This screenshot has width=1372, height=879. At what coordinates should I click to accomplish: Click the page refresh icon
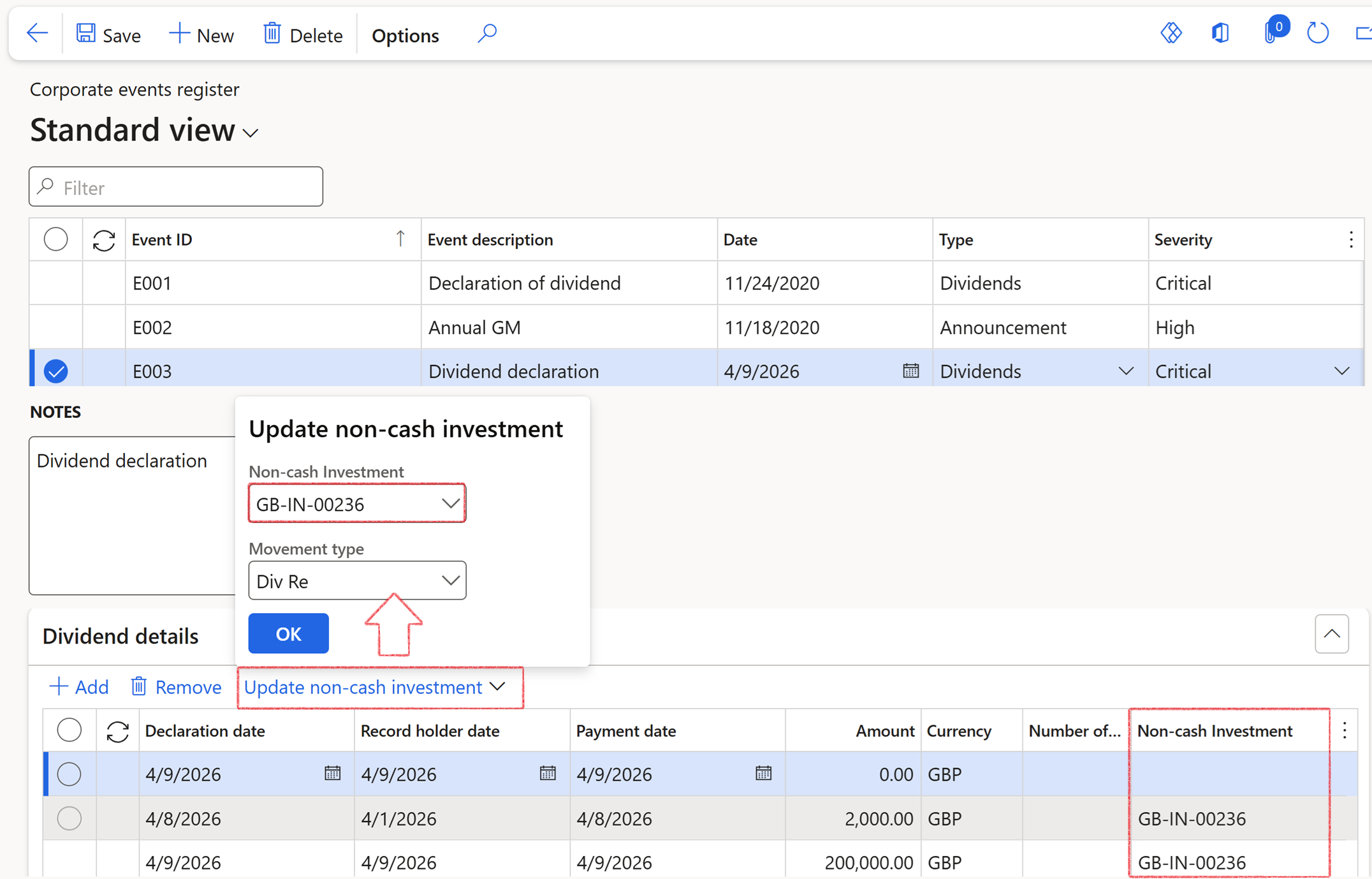tap(1317, 33)
